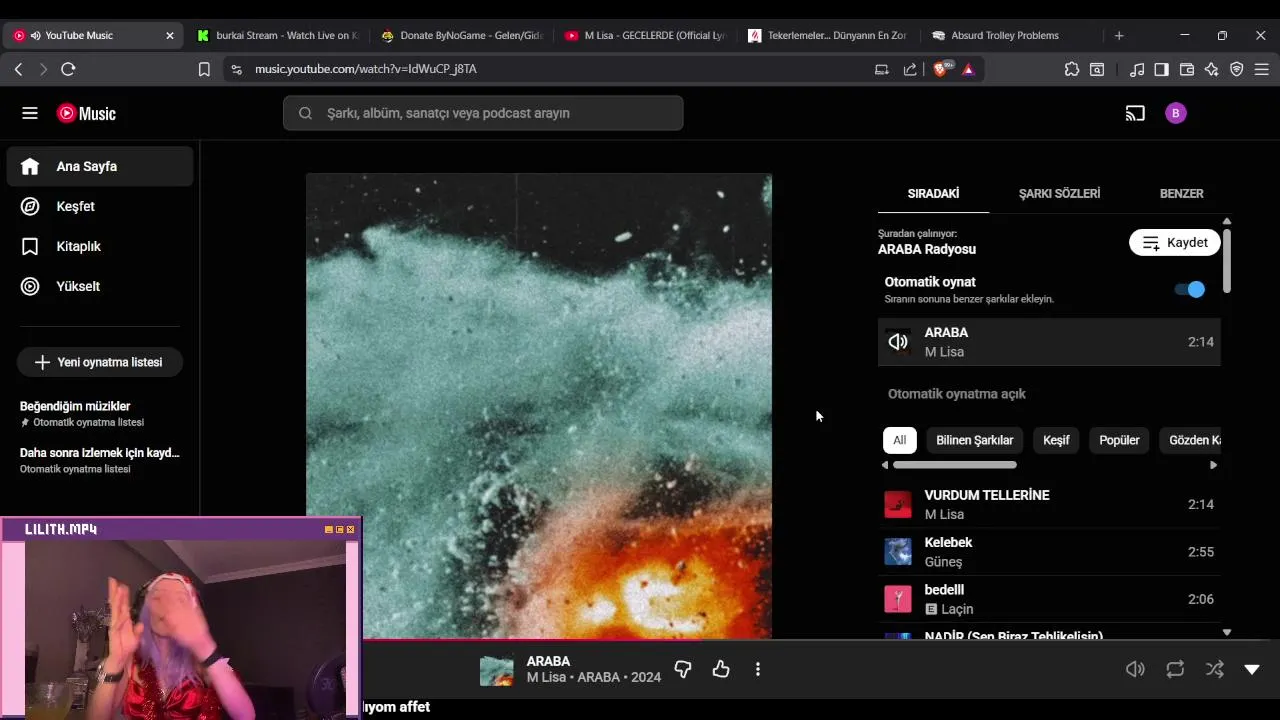The image size is (1280, 720).
Task: Click the bookmark icon beside the address bar
Action: [x=204, y=69]
